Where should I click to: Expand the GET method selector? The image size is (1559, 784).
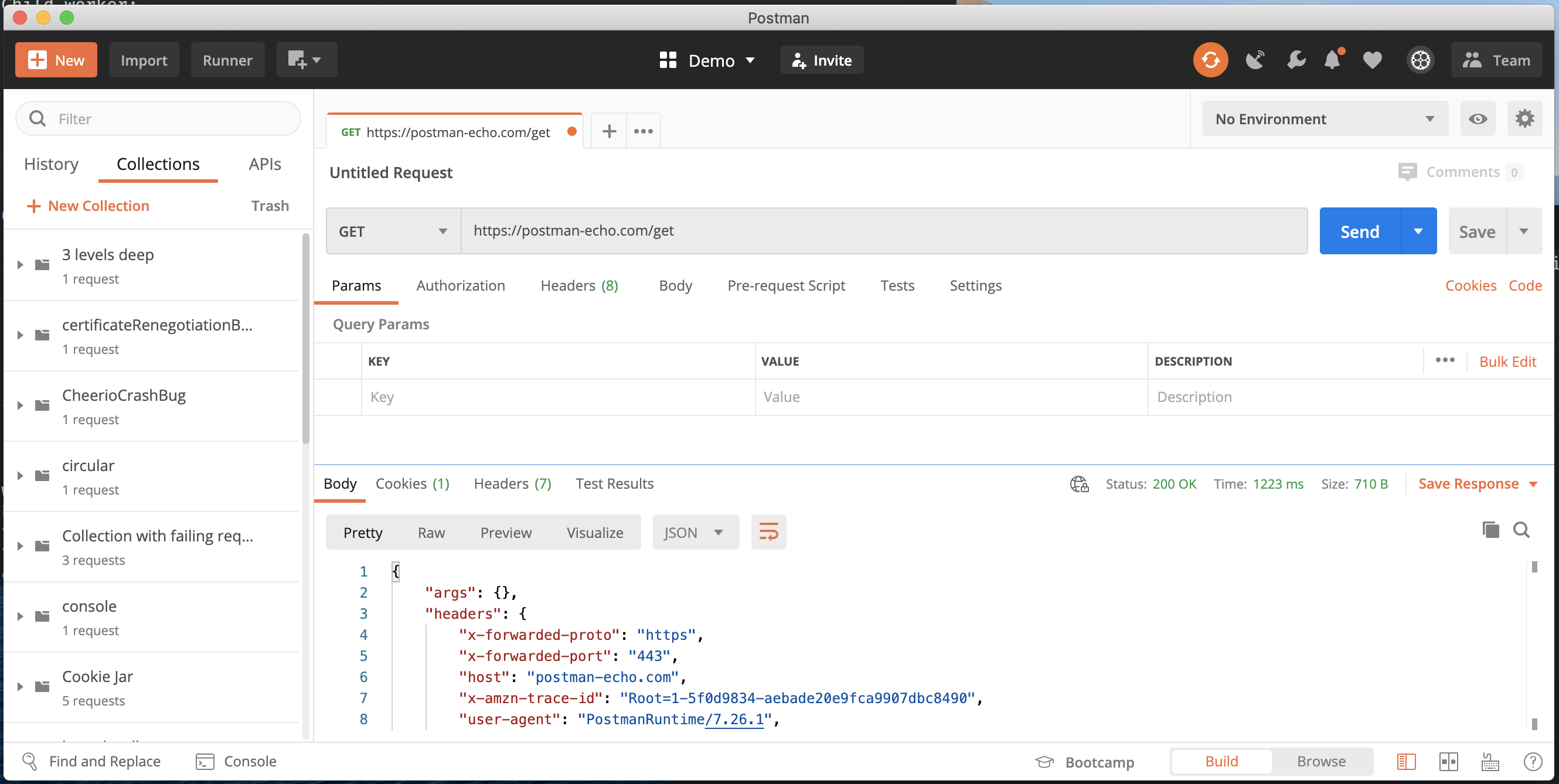click(x=444, y=230)
